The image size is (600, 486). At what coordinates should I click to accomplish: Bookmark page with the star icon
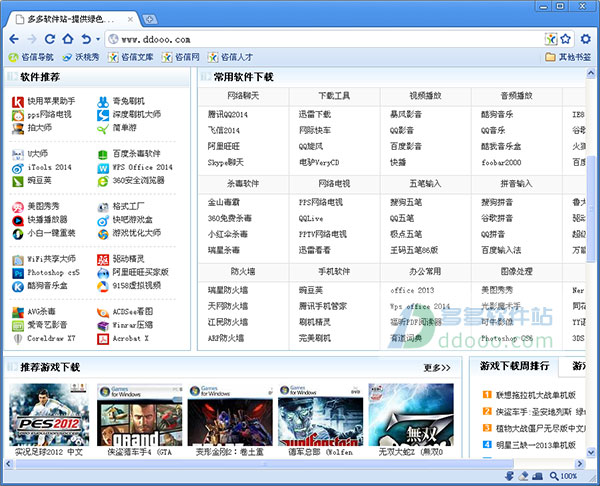click(566, 39)
